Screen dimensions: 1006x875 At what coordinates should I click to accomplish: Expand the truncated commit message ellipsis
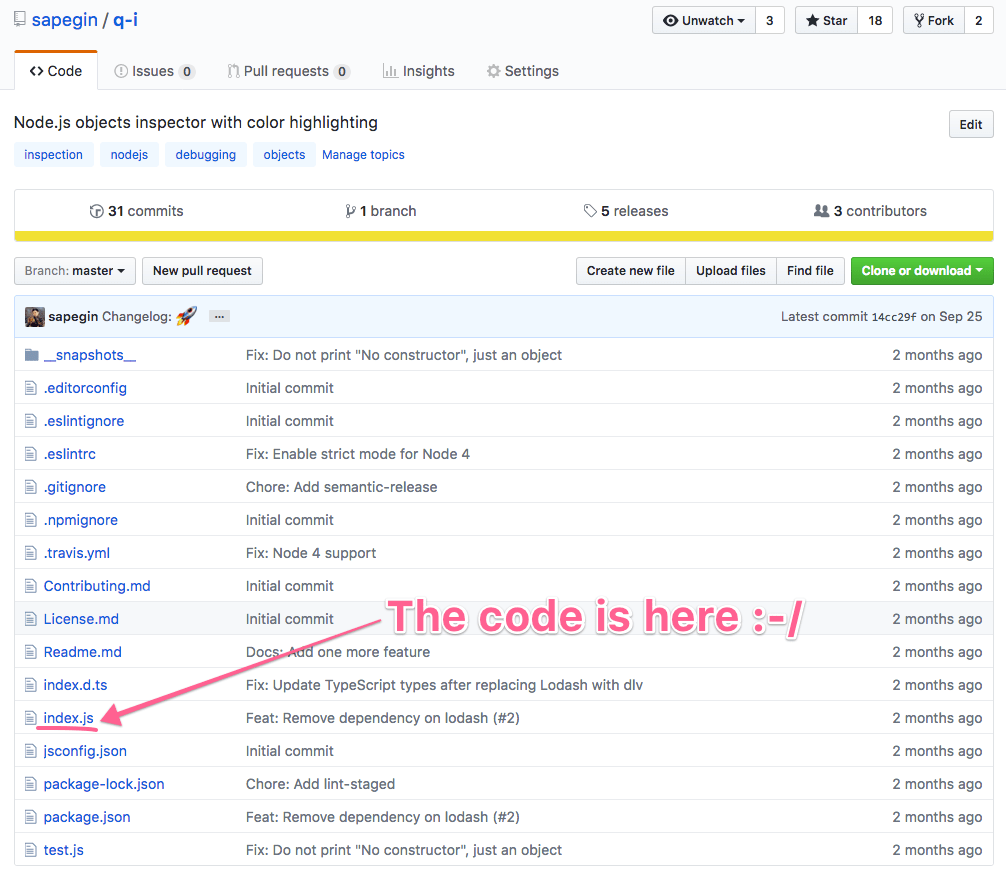click(219, 317)
